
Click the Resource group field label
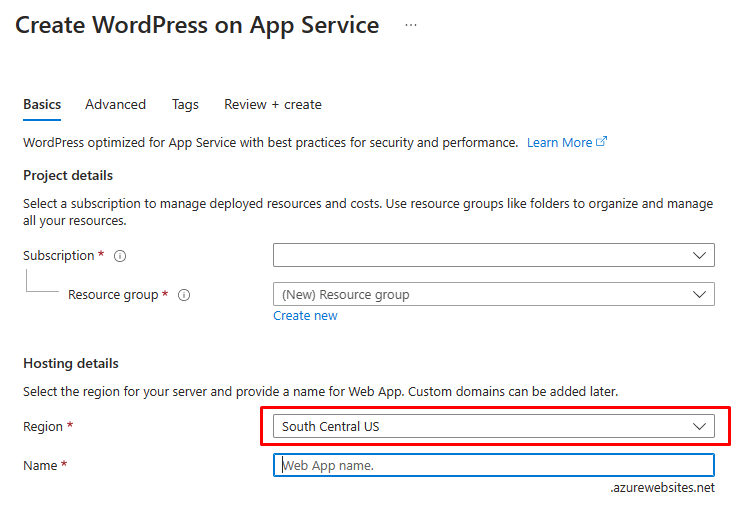113,295
